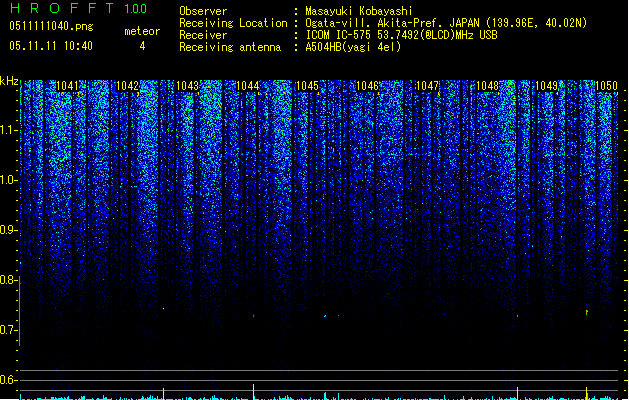Click the 0.9 kHz axis label
The height and width of the screenshot is (400, 629).
pos(8,230)
